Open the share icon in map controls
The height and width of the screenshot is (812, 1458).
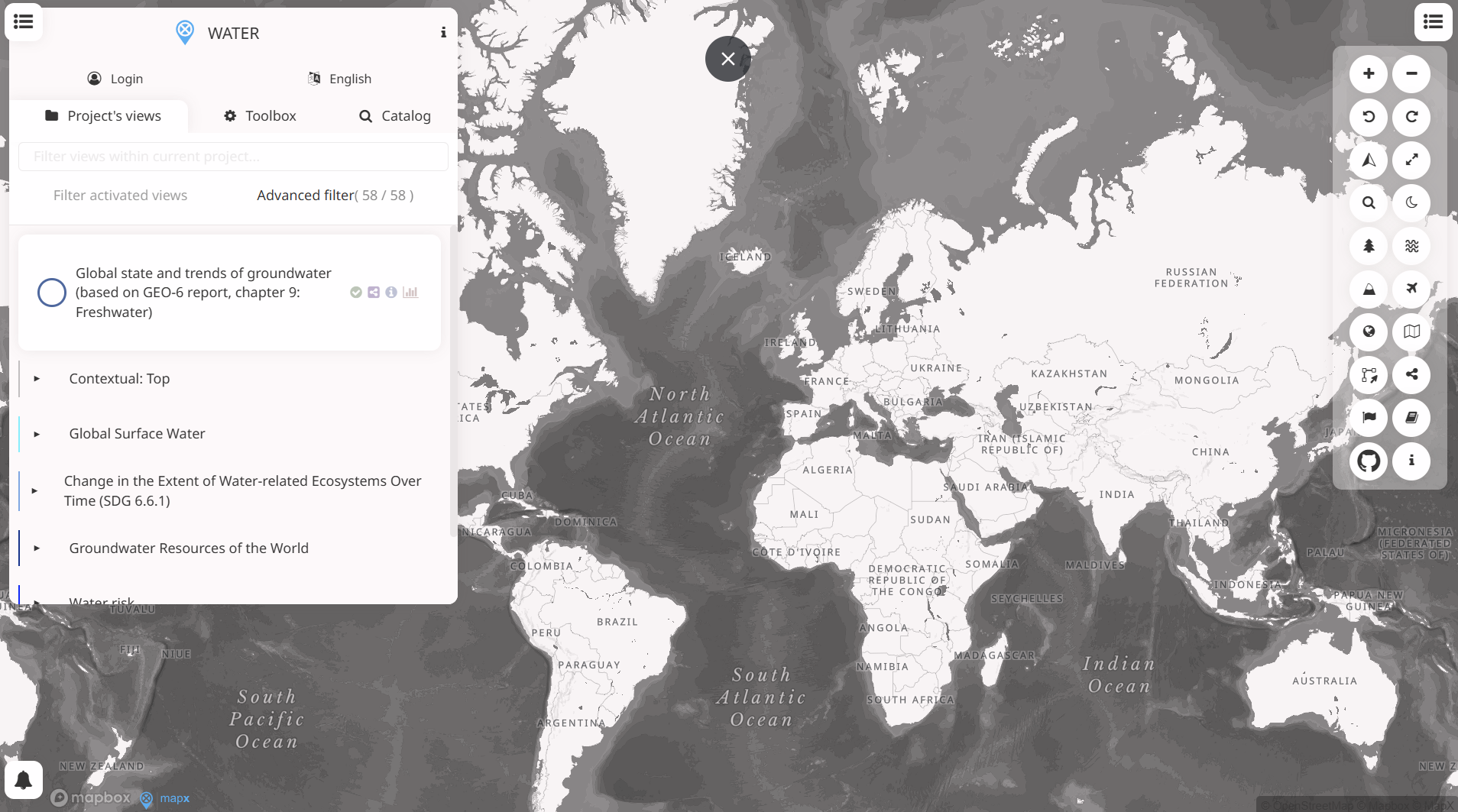click(x=1411, y=374)
